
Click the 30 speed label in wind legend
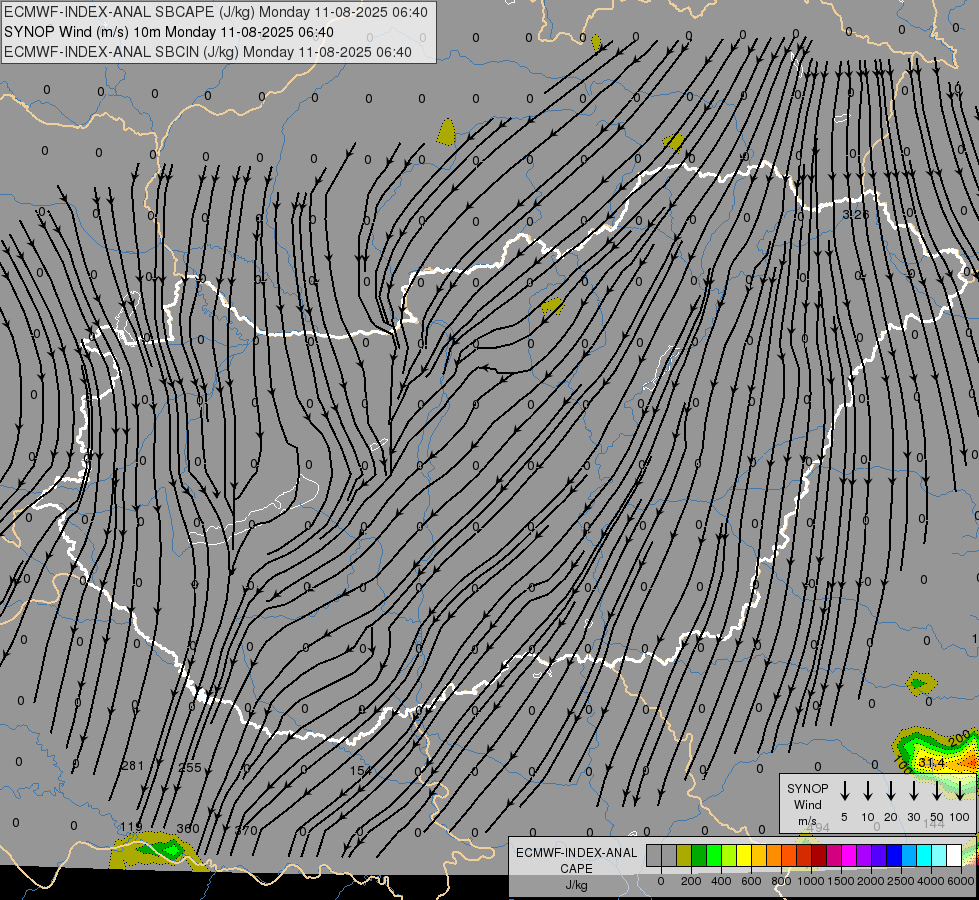pos(913,817)
